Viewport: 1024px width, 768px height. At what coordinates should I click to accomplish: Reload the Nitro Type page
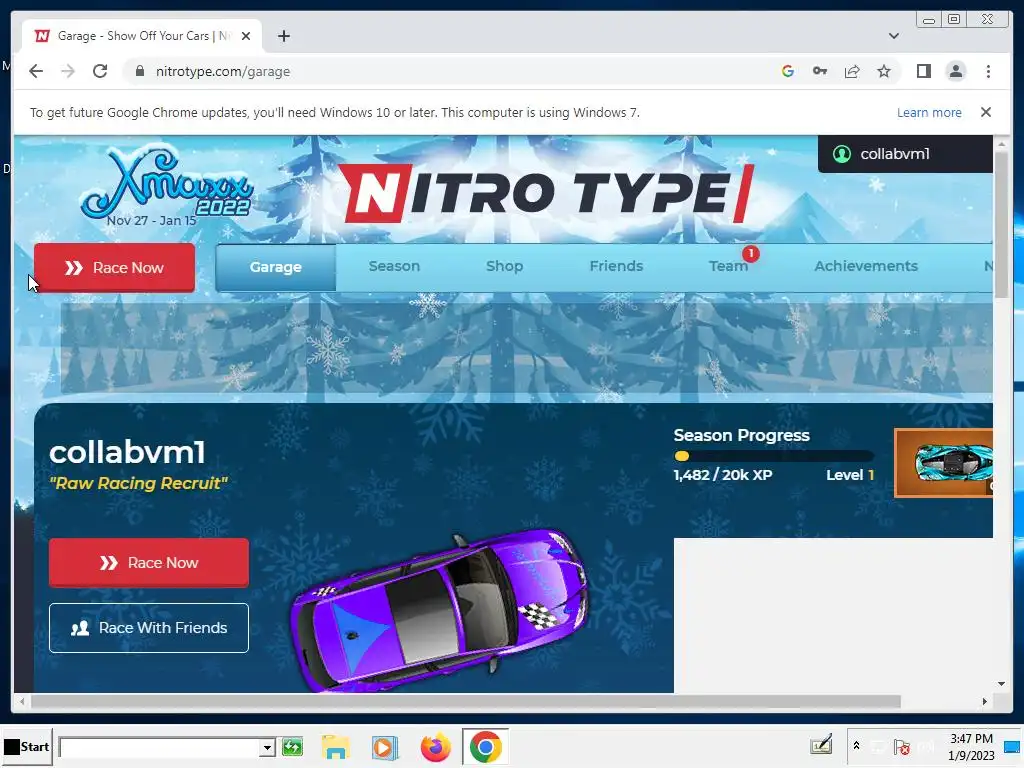click(x=100, y=71)
